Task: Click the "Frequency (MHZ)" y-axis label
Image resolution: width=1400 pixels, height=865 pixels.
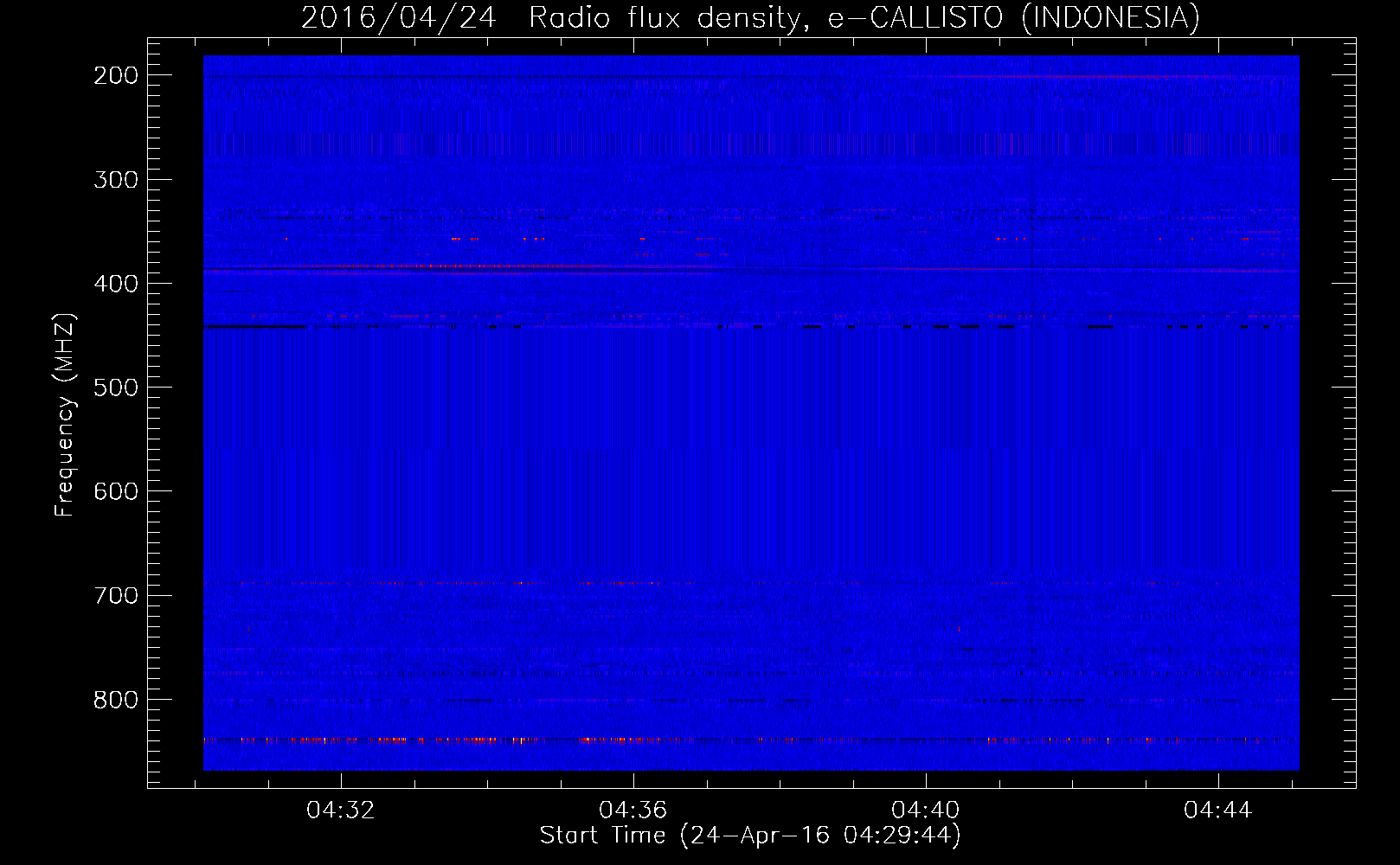Action: (x=65, y=415)
